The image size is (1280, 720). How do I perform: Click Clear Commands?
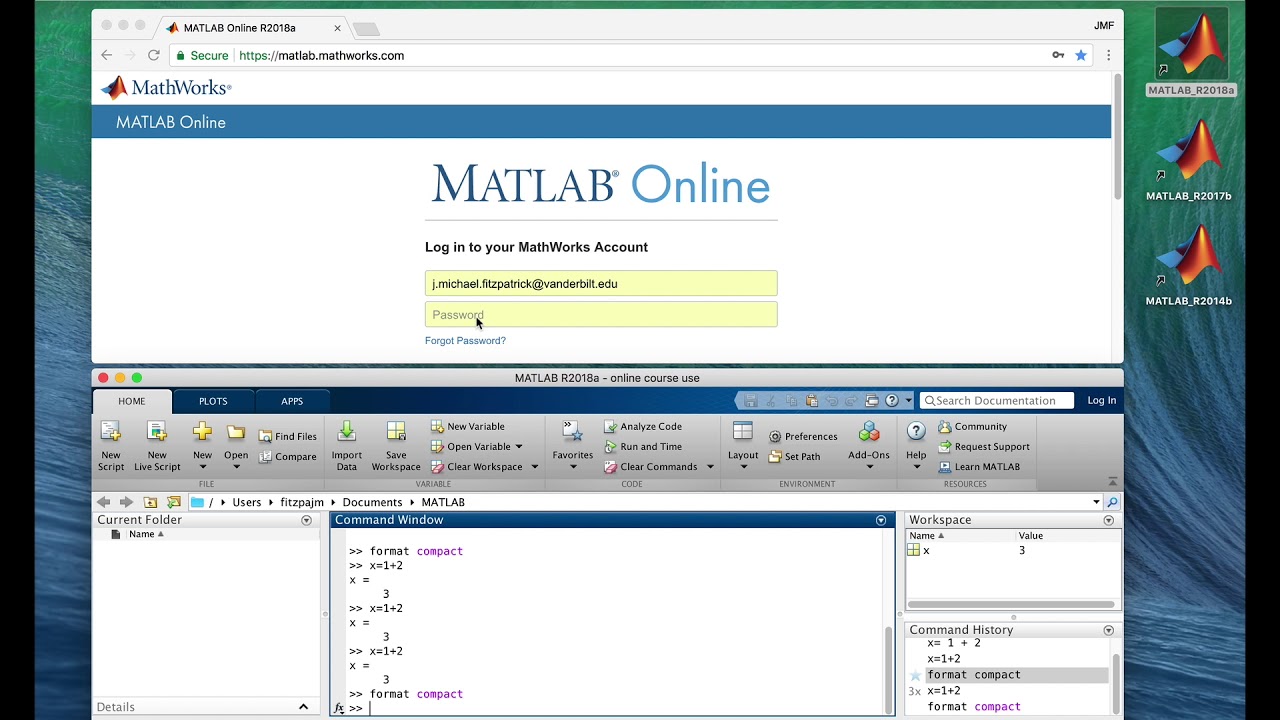(x=651, y=466)
